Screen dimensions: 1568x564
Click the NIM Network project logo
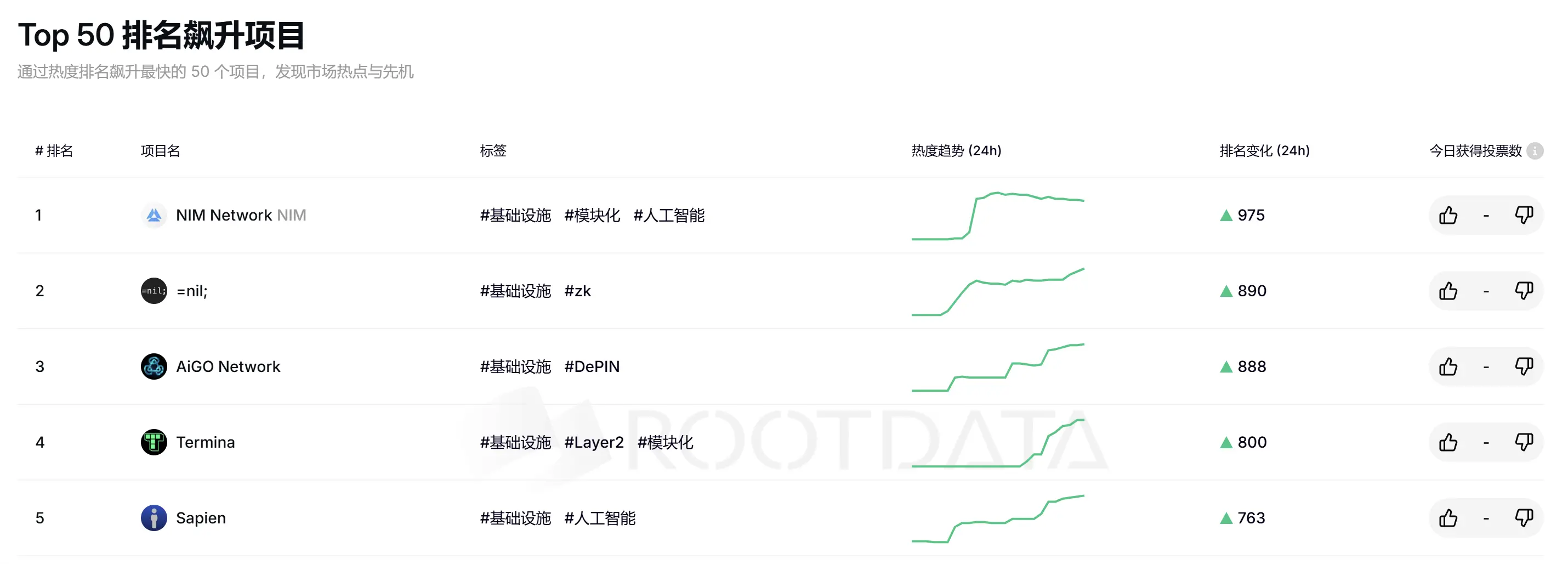pos(154,215)
